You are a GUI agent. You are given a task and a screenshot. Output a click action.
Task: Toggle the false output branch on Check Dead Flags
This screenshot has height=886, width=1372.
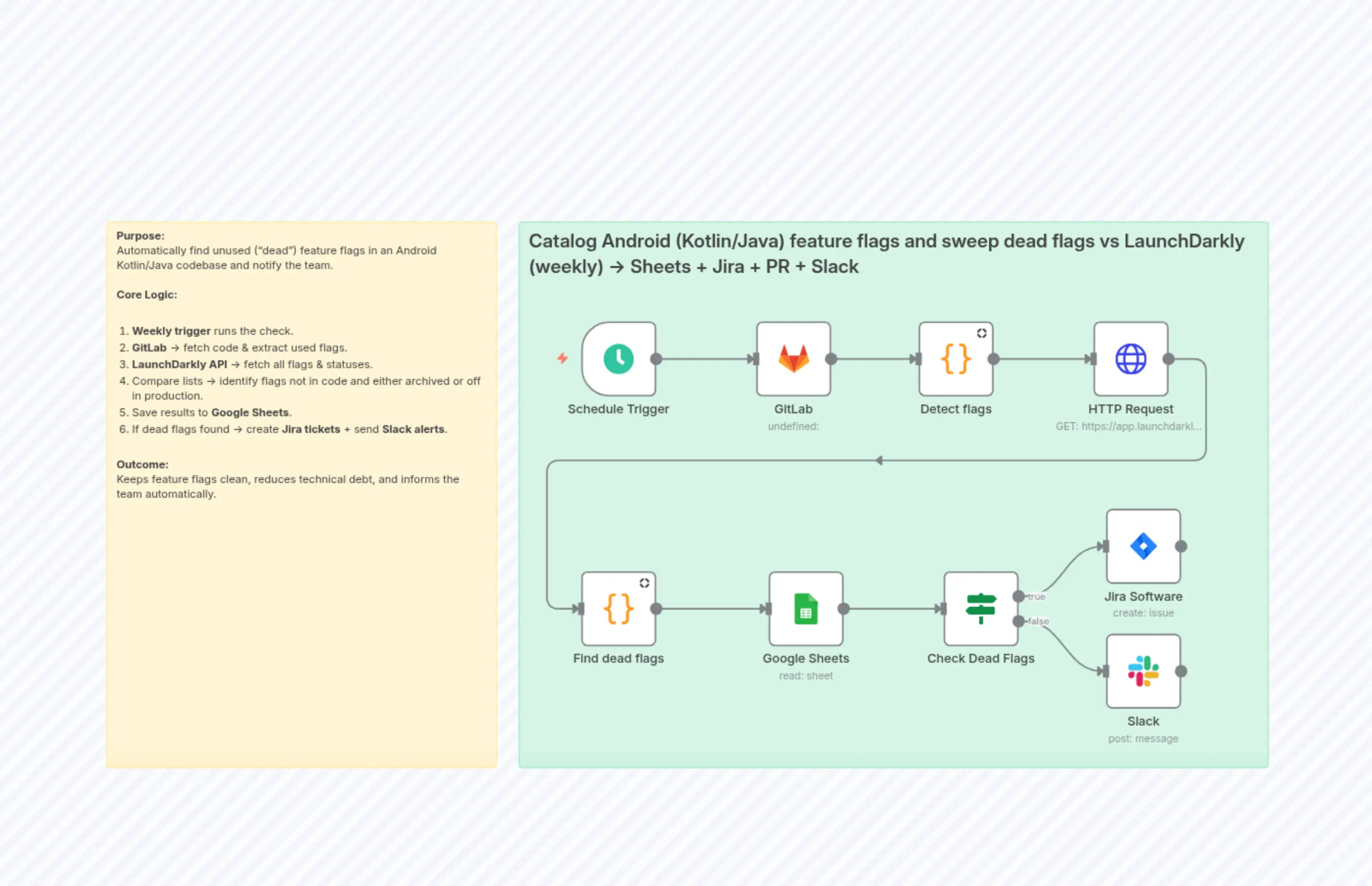[1019, 621]
